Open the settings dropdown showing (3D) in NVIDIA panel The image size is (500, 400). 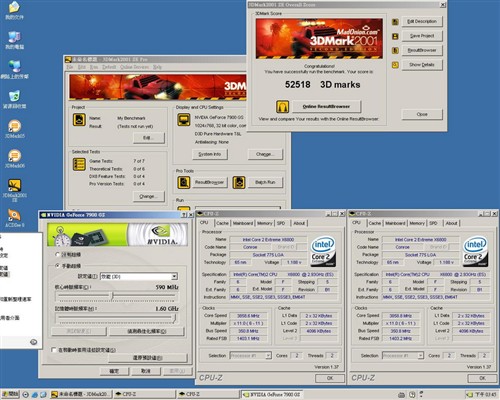coord(139,276)
